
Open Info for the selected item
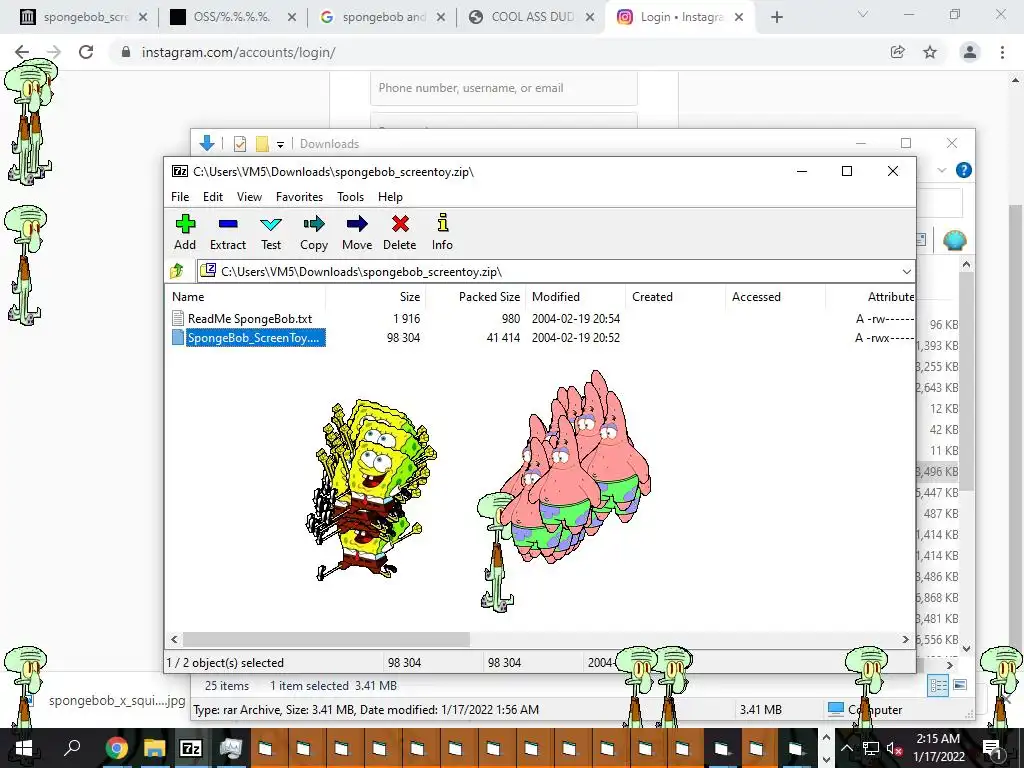point(442,232)
